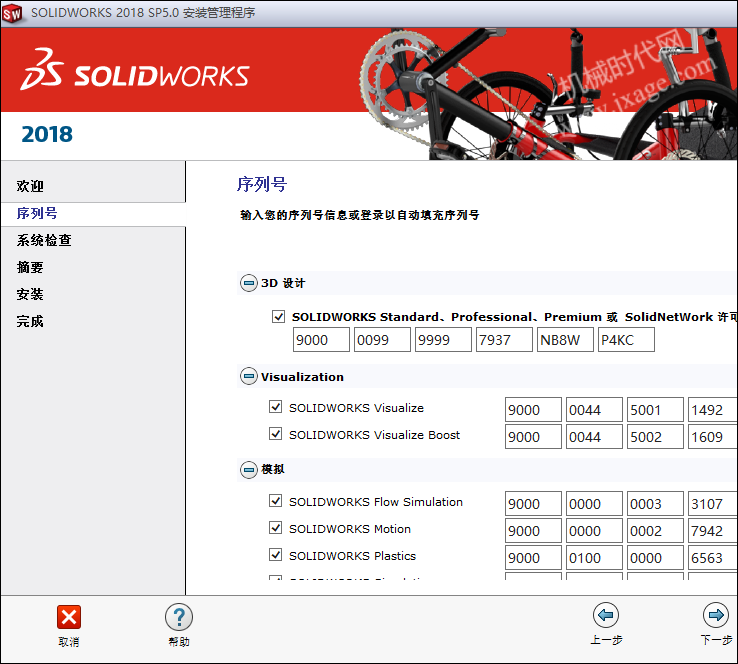
Task: Click the Flow Simulation serial field 0003
Action: (655, 504)
